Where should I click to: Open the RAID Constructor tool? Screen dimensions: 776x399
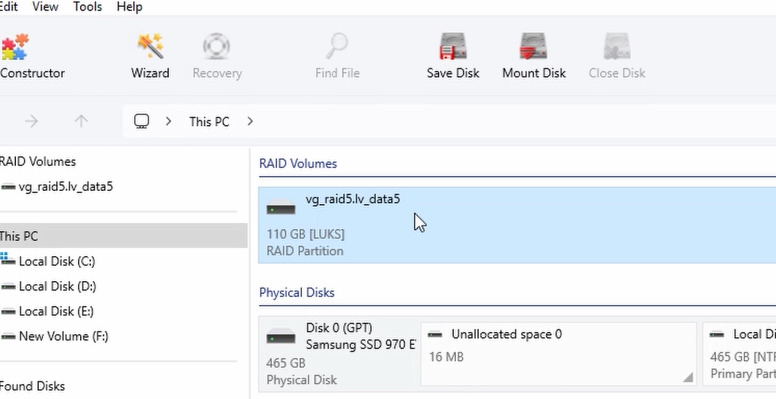tap(31, 56)
